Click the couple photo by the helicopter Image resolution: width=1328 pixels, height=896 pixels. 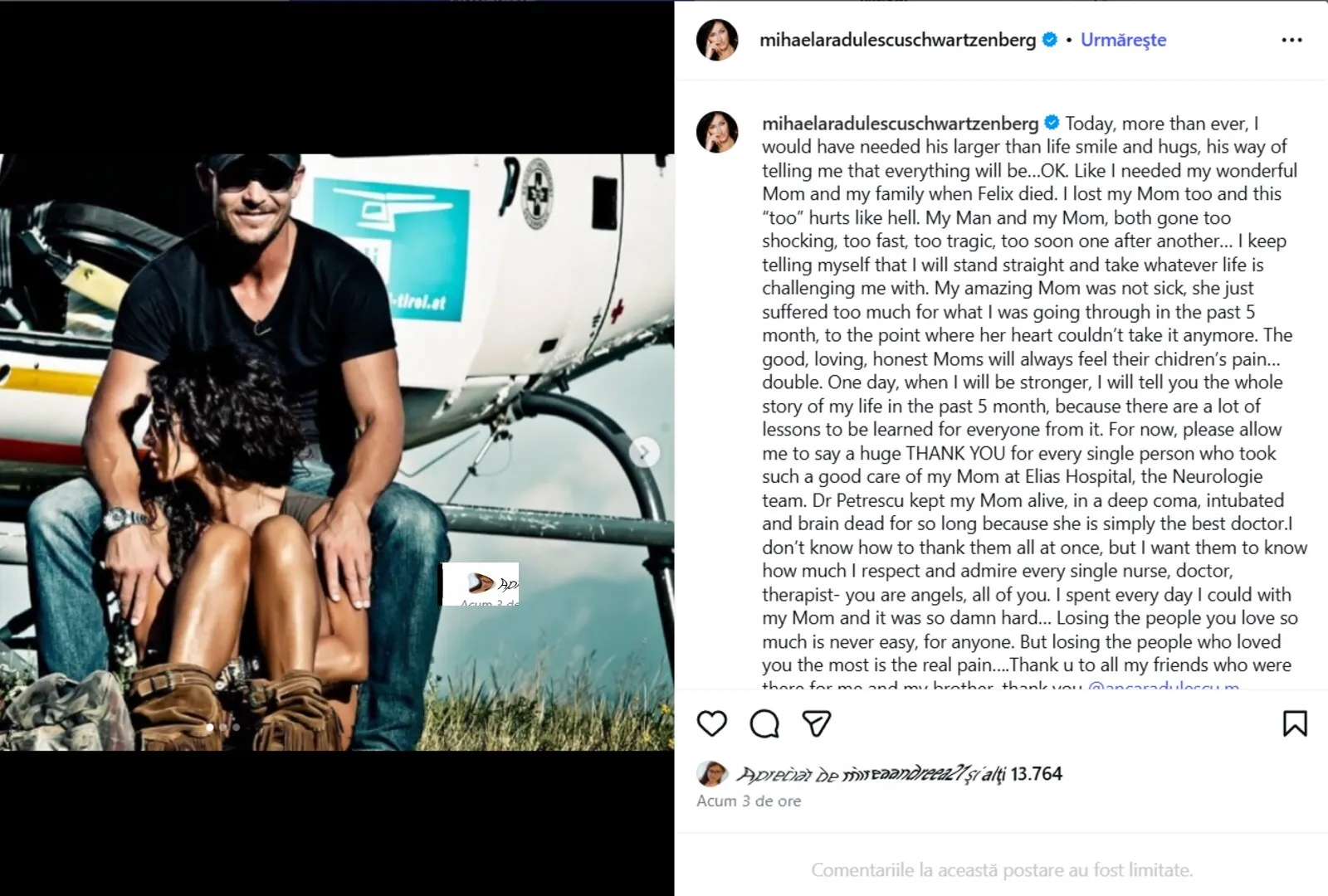coord(337,452)
